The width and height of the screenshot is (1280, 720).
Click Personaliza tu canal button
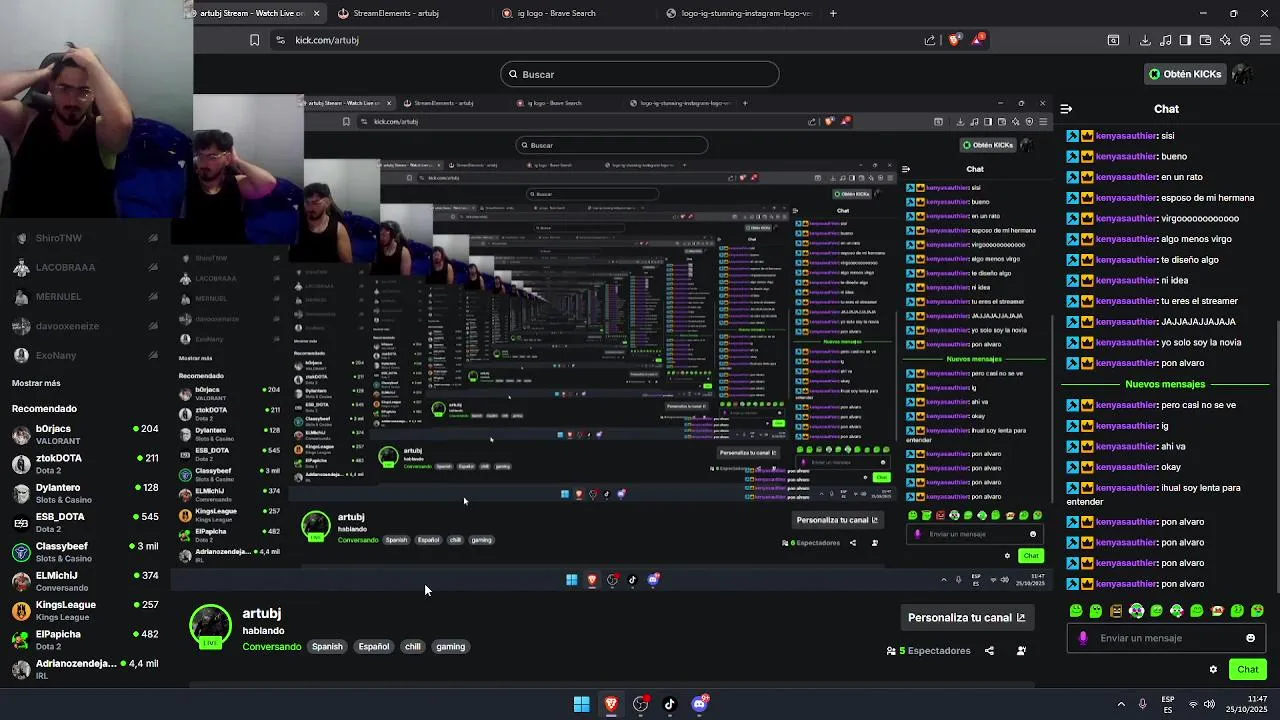[967, 618]
